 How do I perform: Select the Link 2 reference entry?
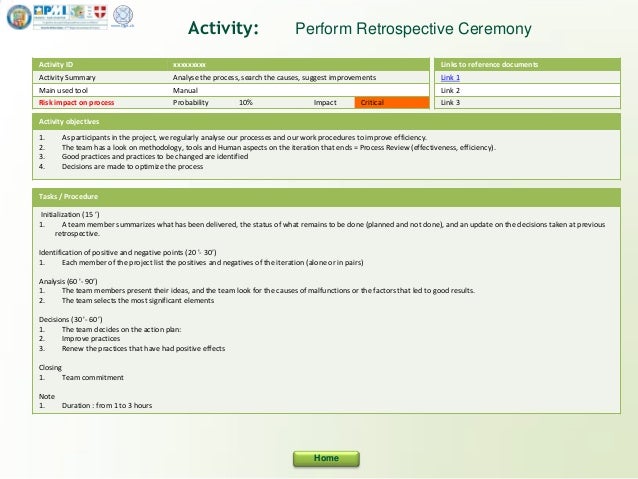point(450,90)
